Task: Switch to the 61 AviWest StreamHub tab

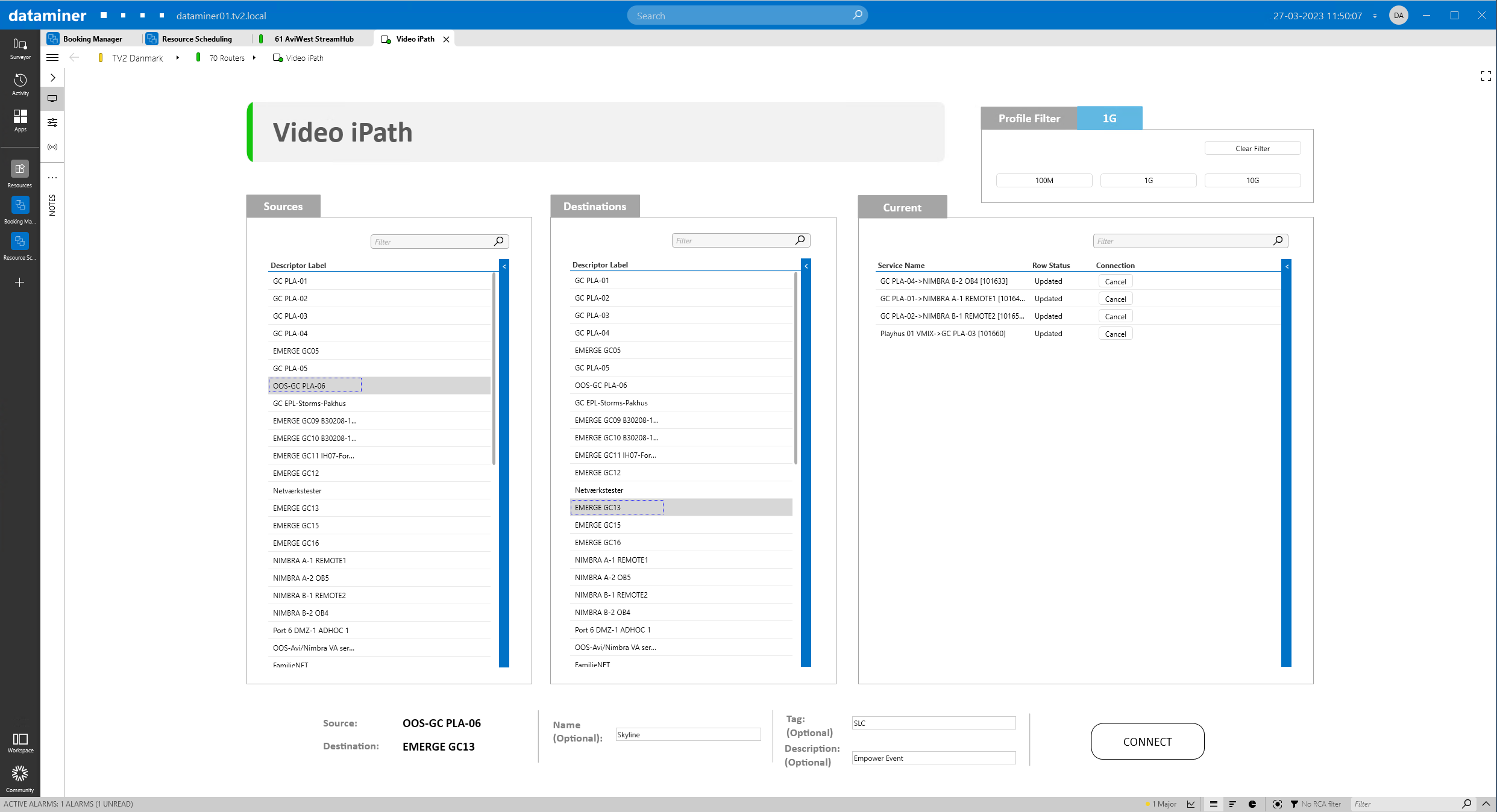Action: [x=313, y=39]
